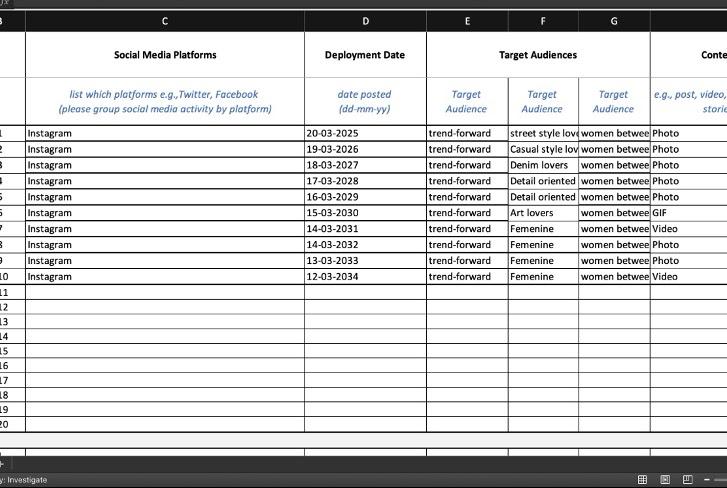The image size is (727, 488).
Task: Click the date cell 16-03-2029
Action: [x=365, y=197]
